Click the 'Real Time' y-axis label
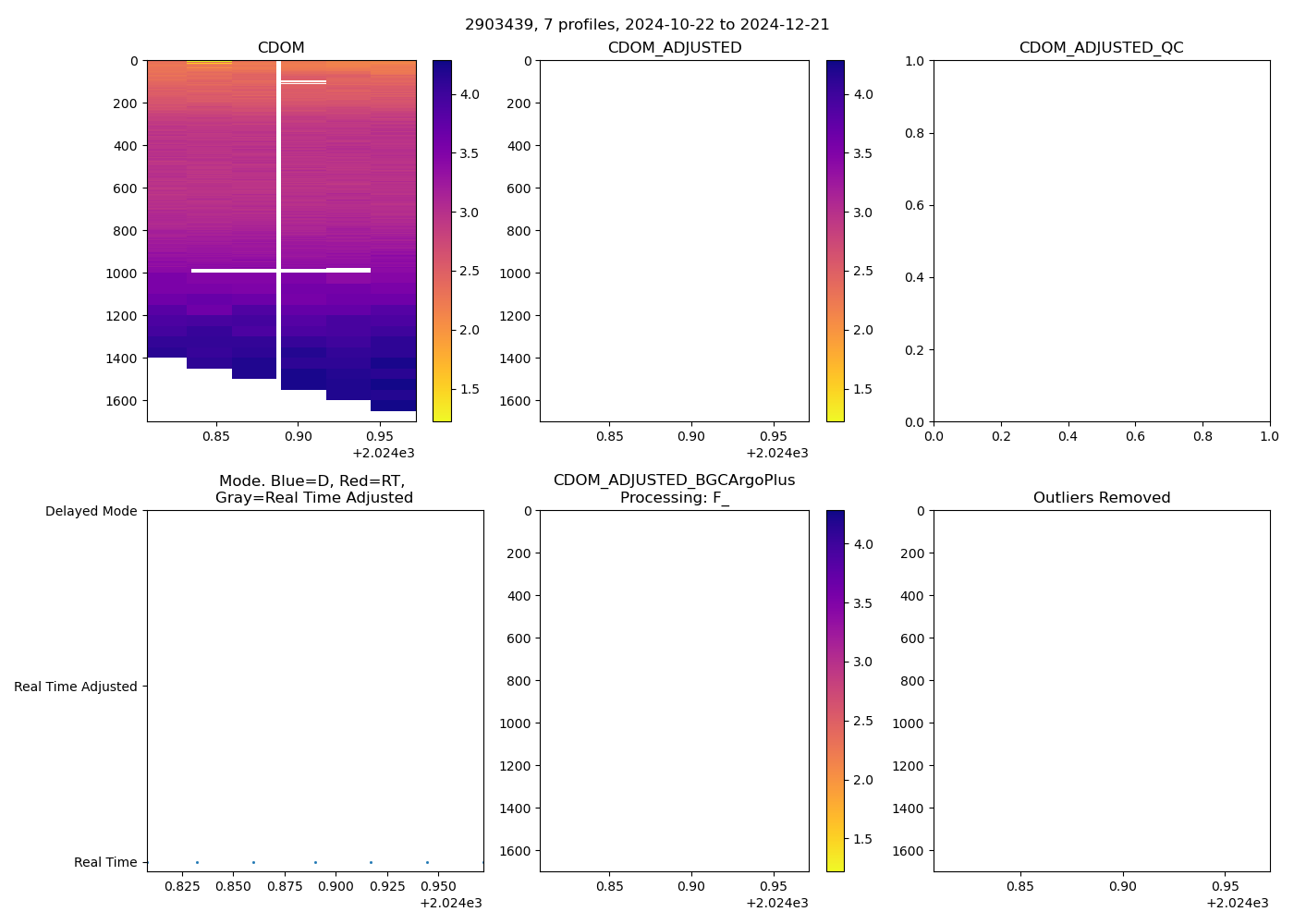 pyautogui.click(x=105, y=862)
